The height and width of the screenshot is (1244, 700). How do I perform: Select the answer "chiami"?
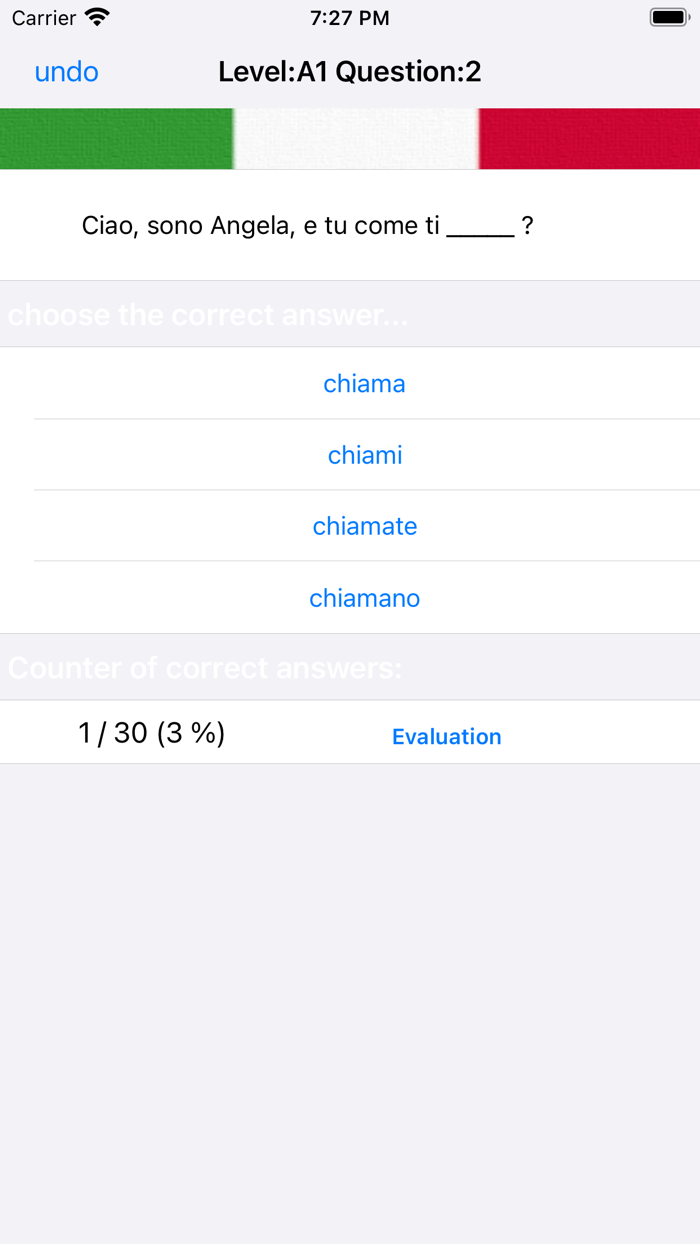coord(364,454)
